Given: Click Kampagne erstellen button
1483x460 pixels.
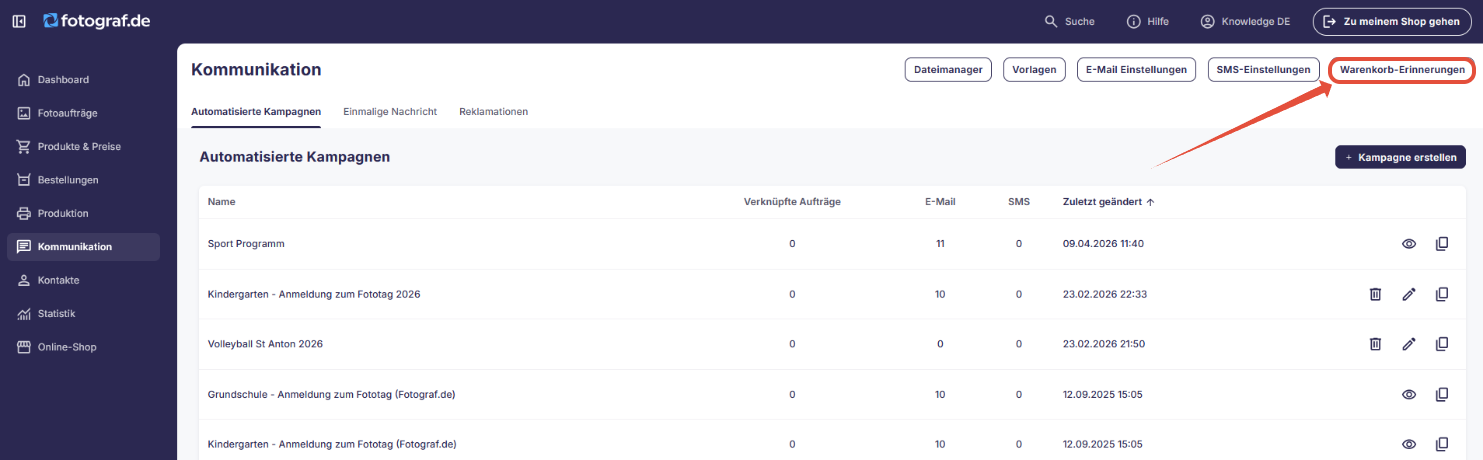Looking at the screenshot, I should click(x=1400, y=157).
